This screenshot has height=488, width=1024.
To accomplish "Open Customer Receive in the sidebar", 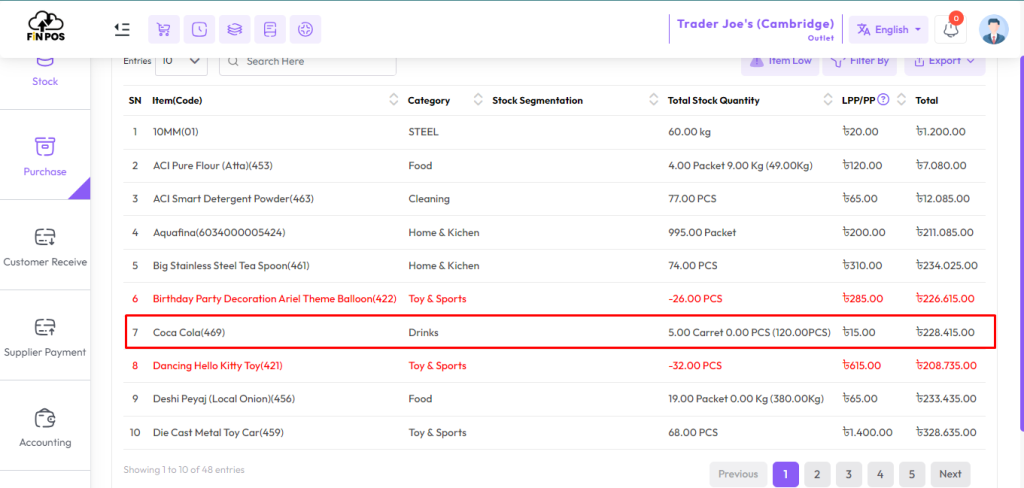I will [45, 247].
